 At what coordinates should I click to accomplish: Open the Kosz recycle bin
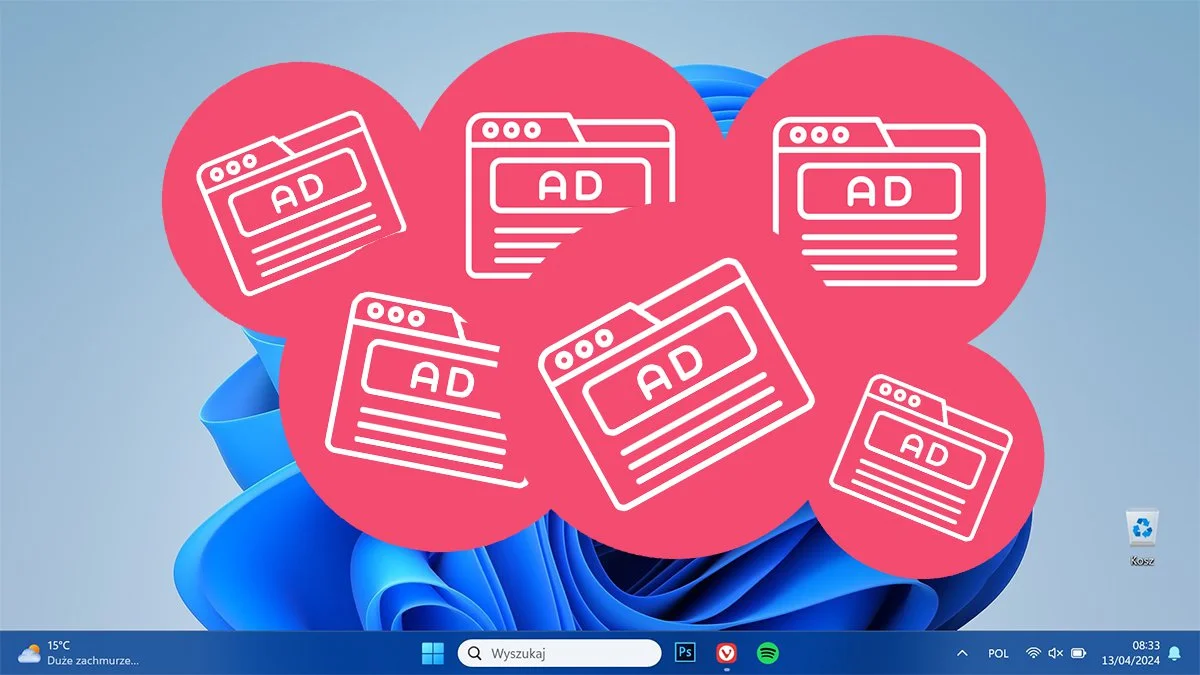pyautogui.click(x=1142, y=528)
